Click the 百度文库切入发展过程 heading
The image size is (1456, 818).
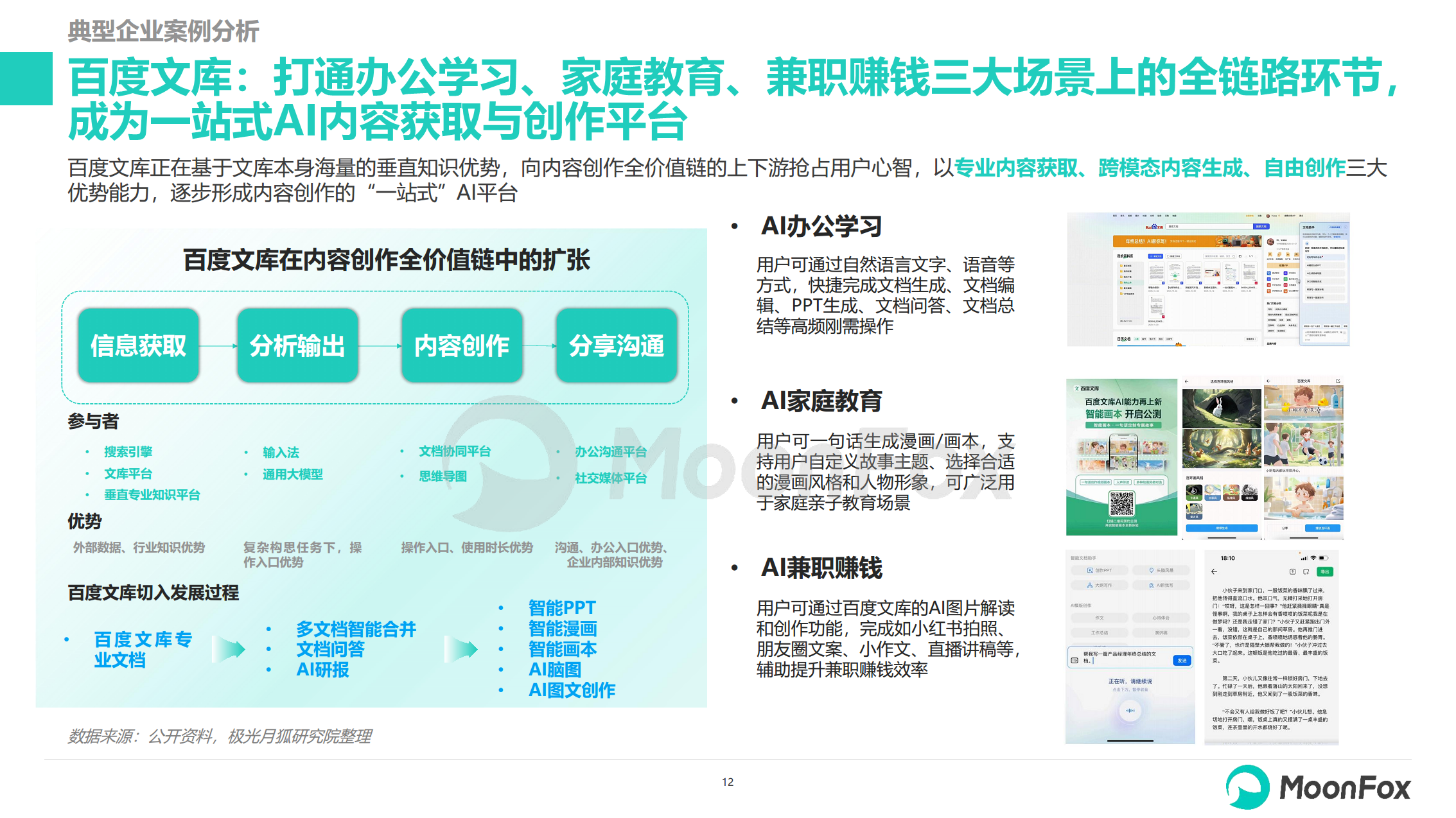(x=153, y=593)
